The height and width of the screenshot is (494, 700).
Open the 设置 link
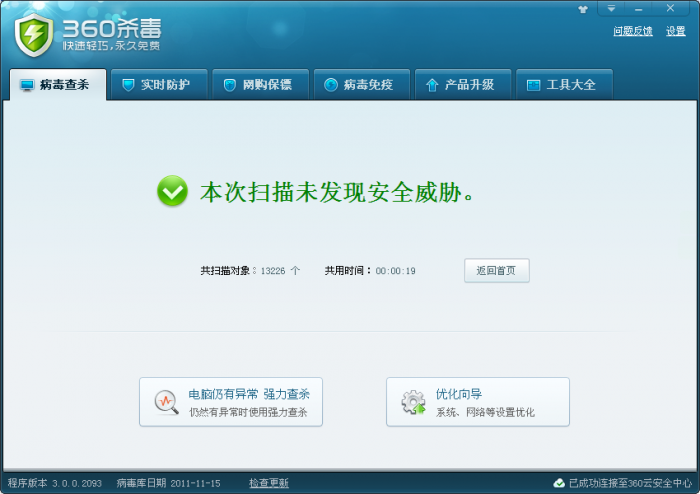click(675, 31)
